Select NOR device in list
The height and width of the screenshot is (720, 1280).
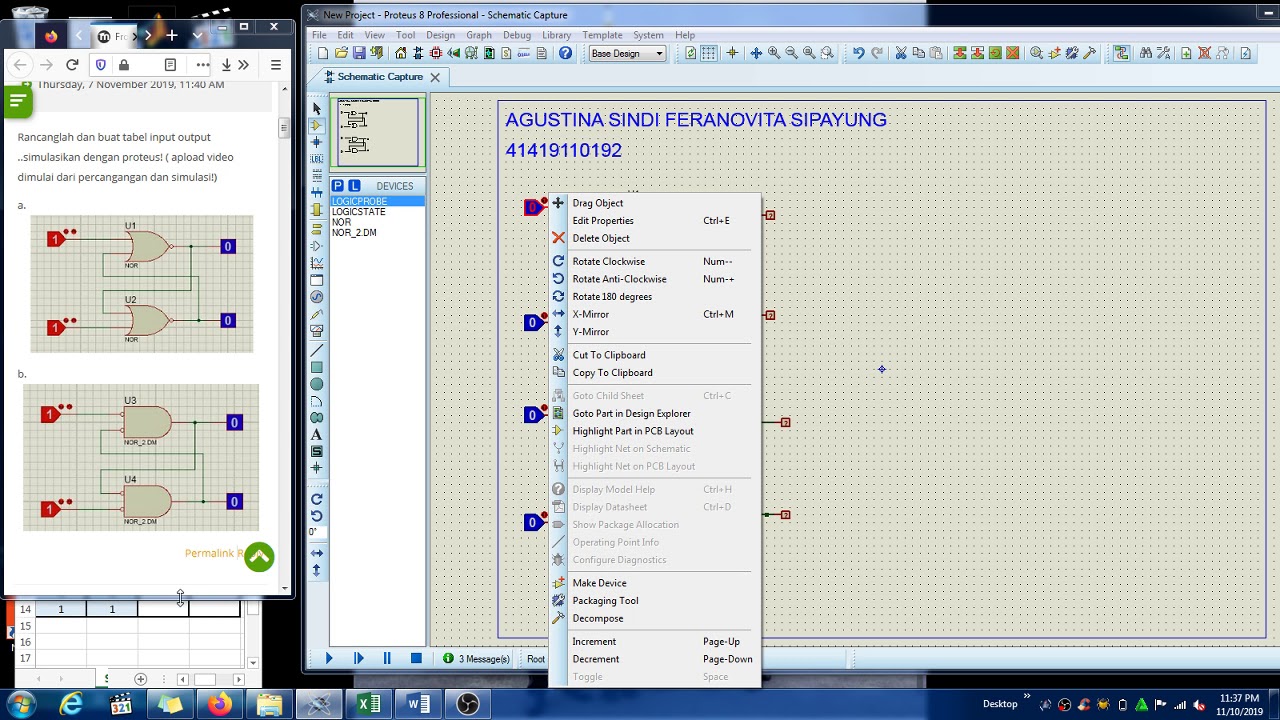click(341, 222)
